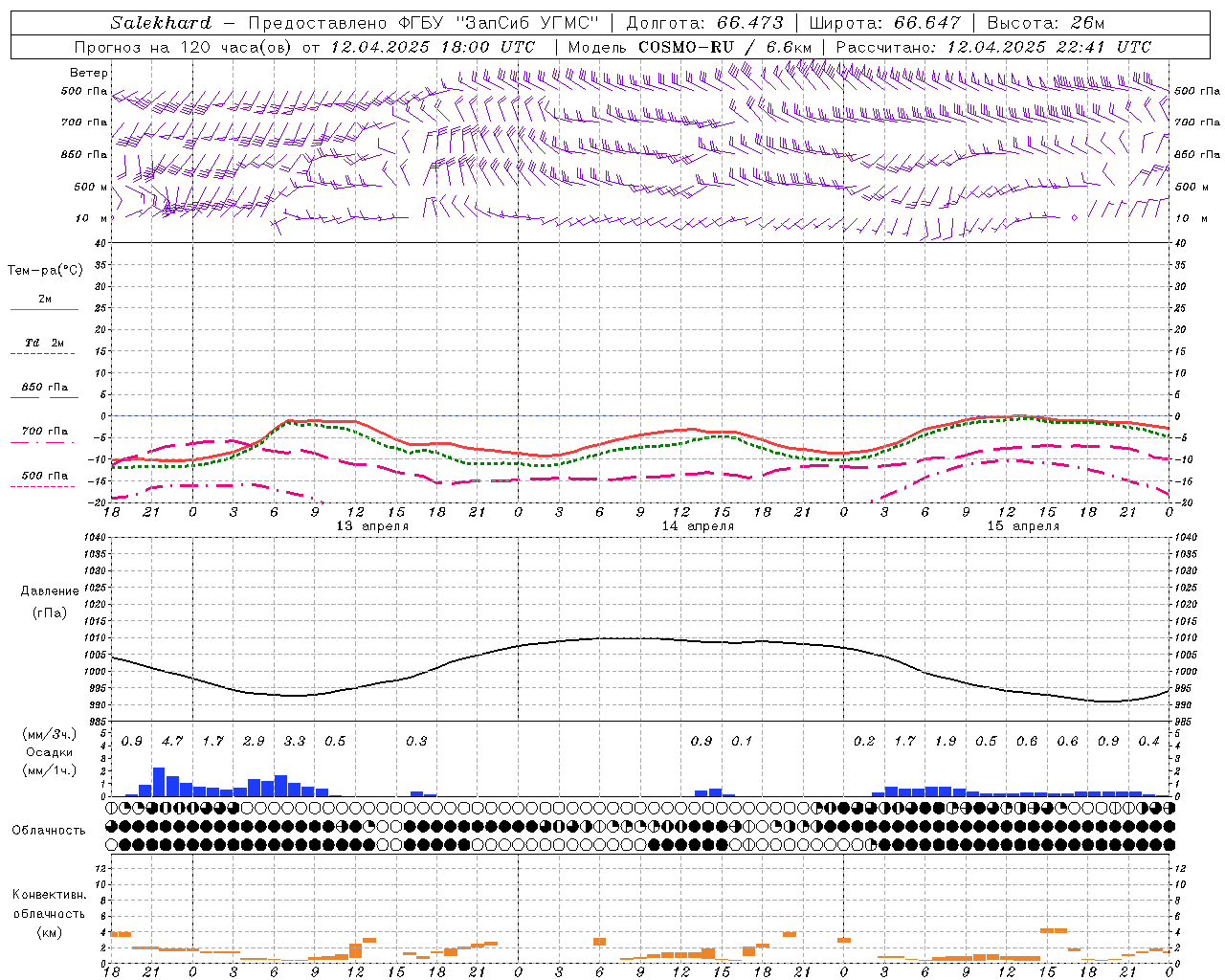Click the Модель COSMO-RU / 6.6км label

click(690, 47)
